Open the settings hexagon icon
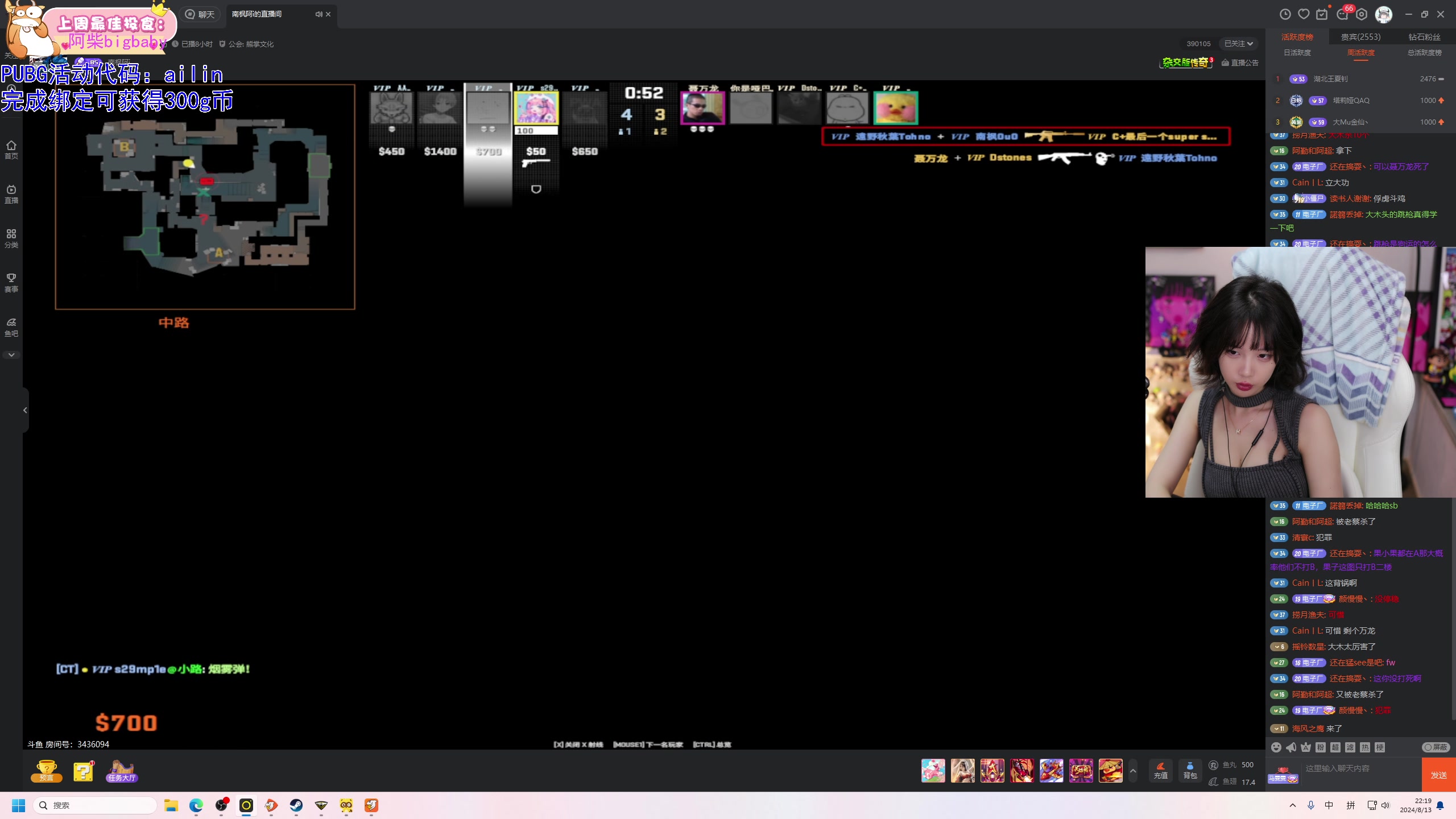 (1362, 14)
